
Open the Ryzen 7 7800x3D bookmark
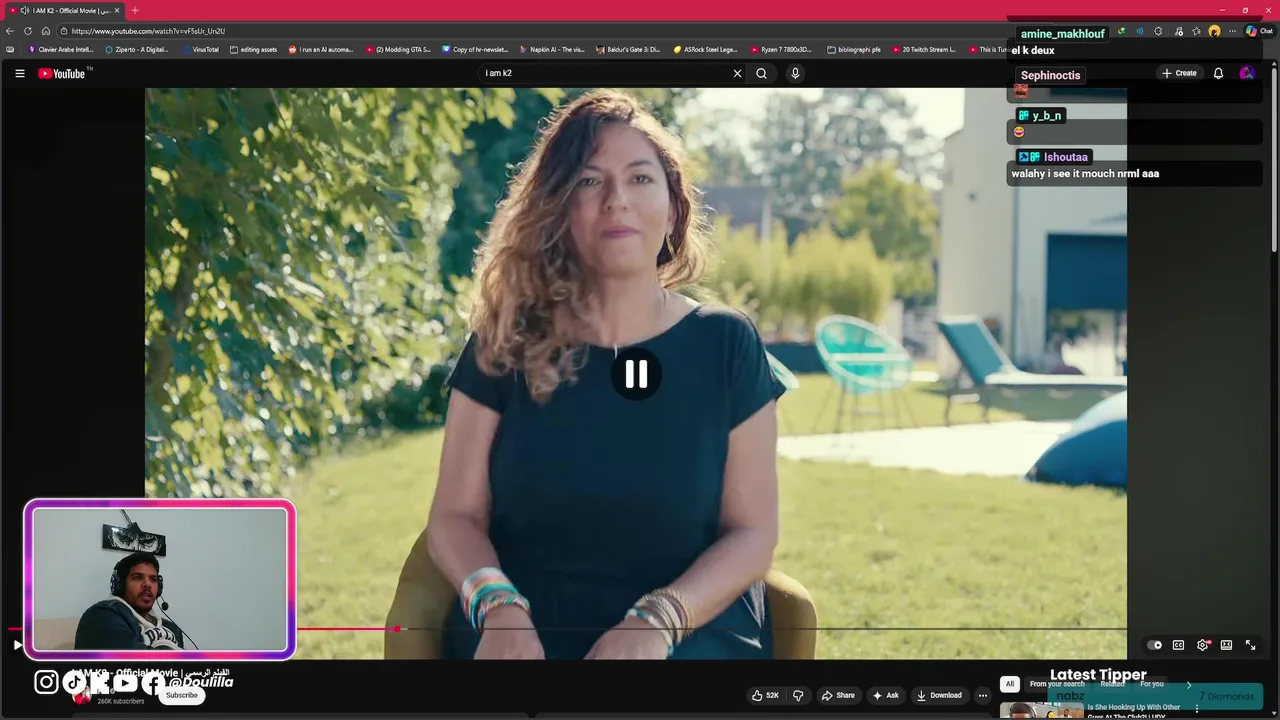(782, 49)
